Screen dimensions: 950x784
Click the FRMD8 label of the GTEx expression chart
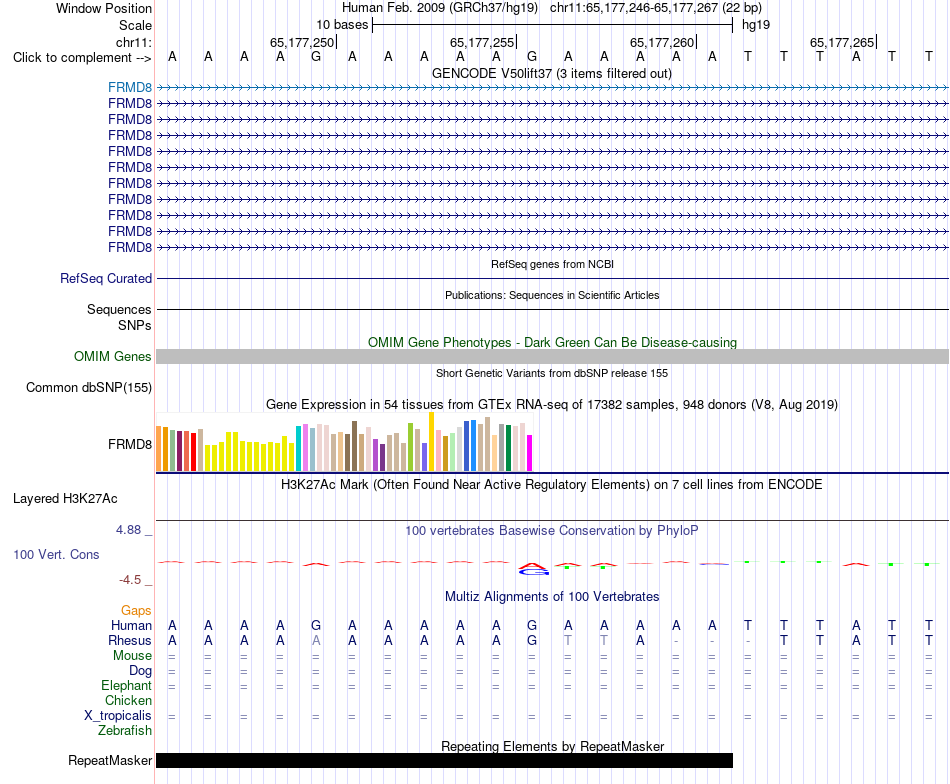[130, 444]
